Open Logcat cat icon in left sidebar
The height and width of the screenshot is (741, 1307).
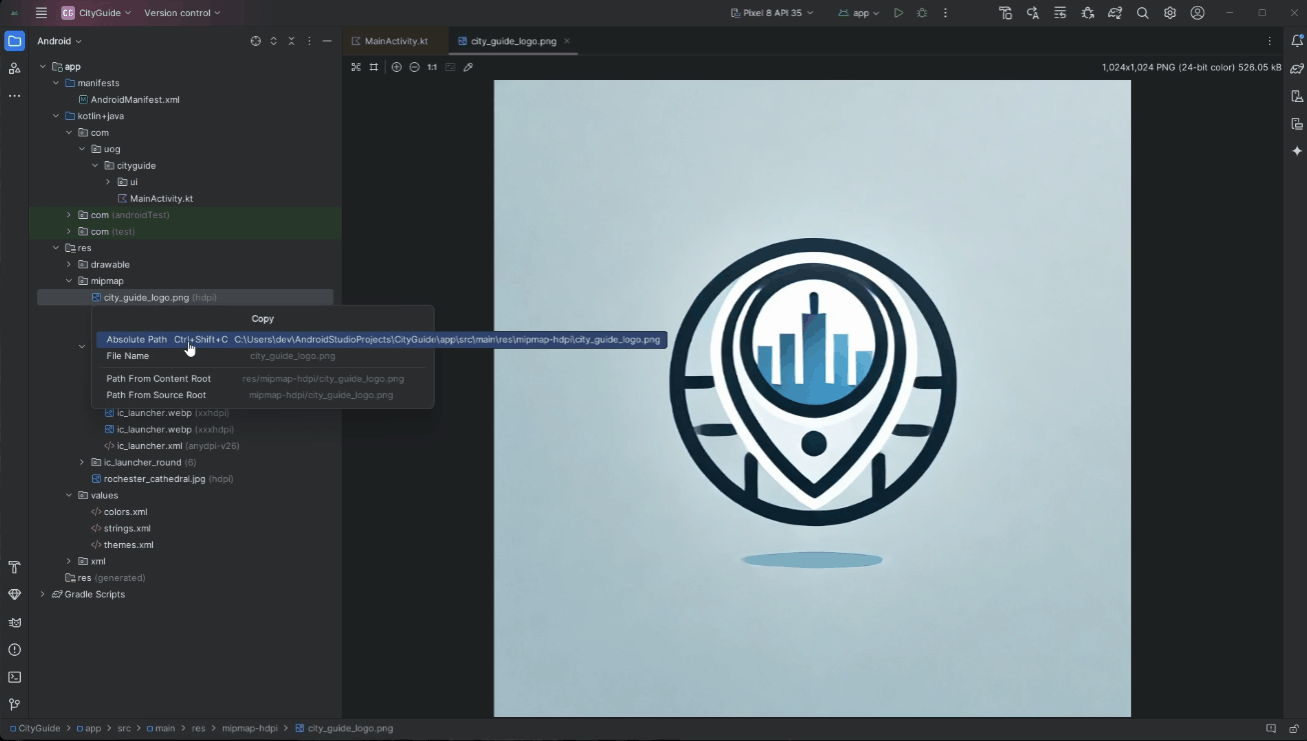(14, 622)
